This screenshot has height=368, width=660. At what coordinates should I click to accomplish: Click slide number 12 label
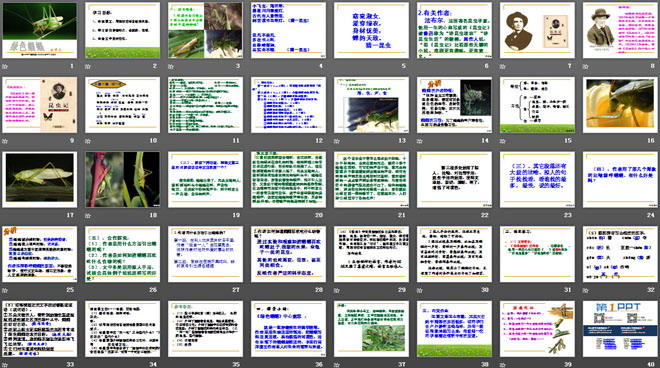(x=319, y=141)
